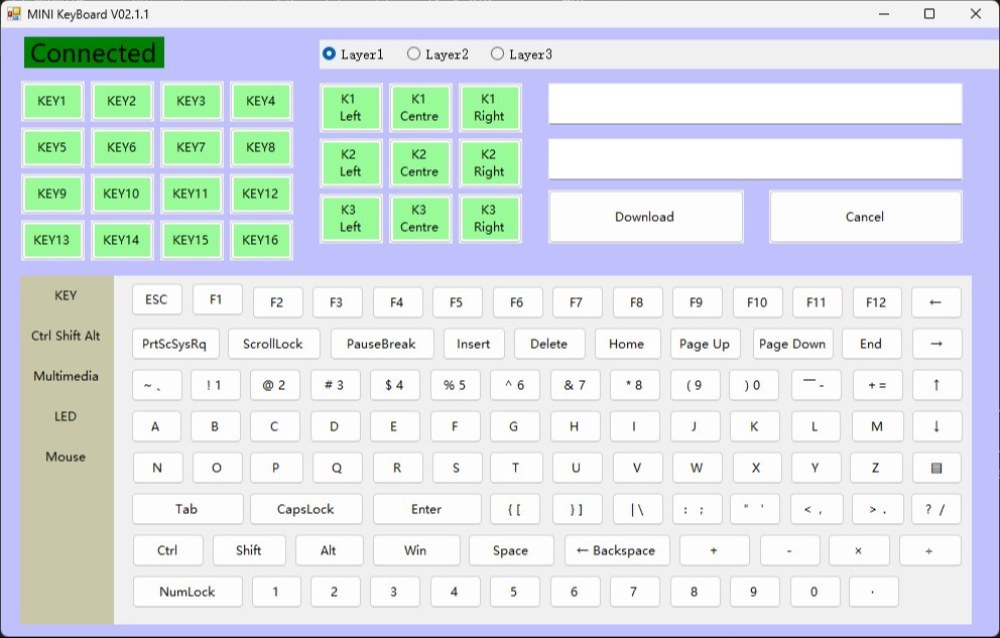1000x638 pixels.
Task: Click the Space key
Action: (x=511, y=550)
